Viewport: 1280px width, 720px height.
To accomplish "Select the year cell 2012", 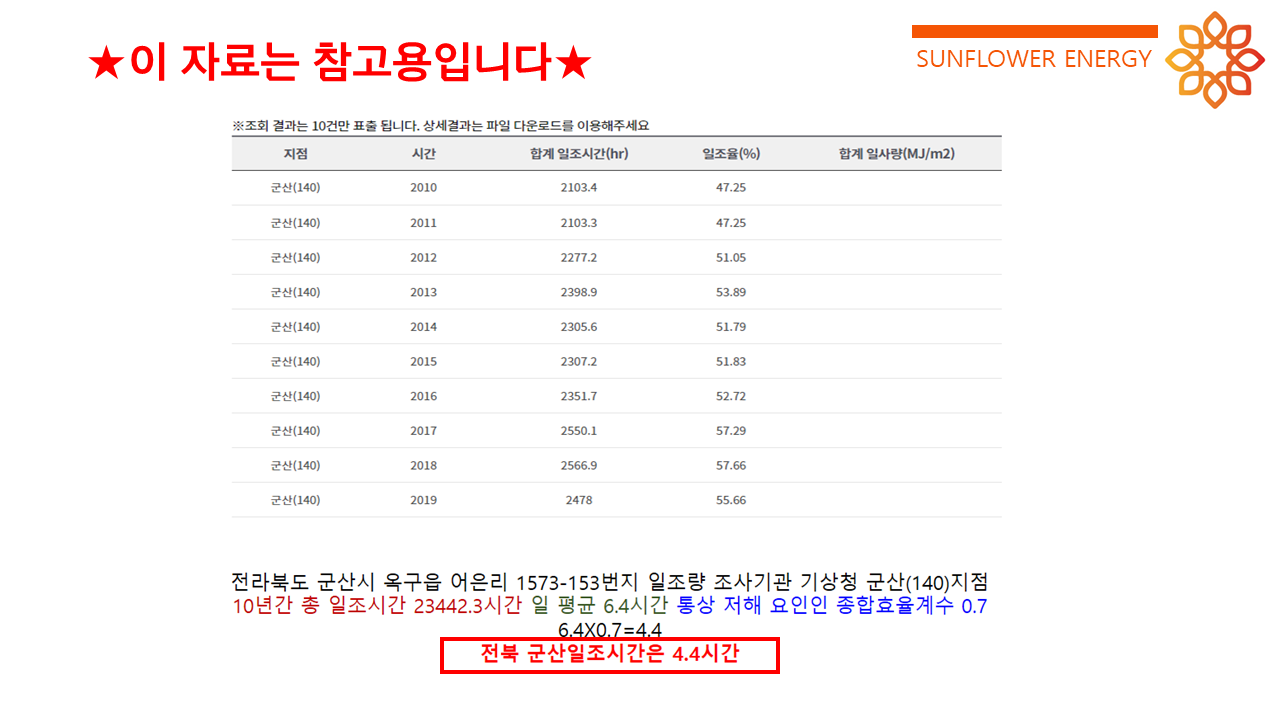I will [x=424, y=258].
